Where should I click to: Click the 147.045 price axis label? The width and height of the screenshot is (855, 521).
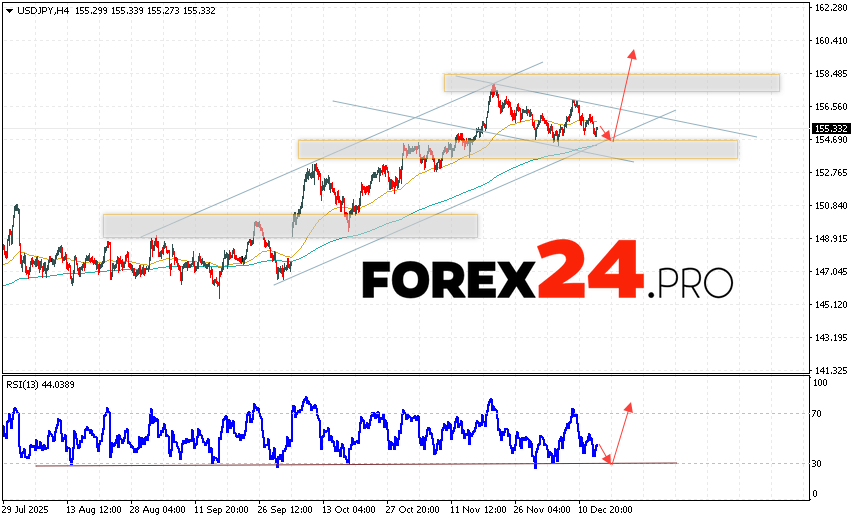point(831,272)
